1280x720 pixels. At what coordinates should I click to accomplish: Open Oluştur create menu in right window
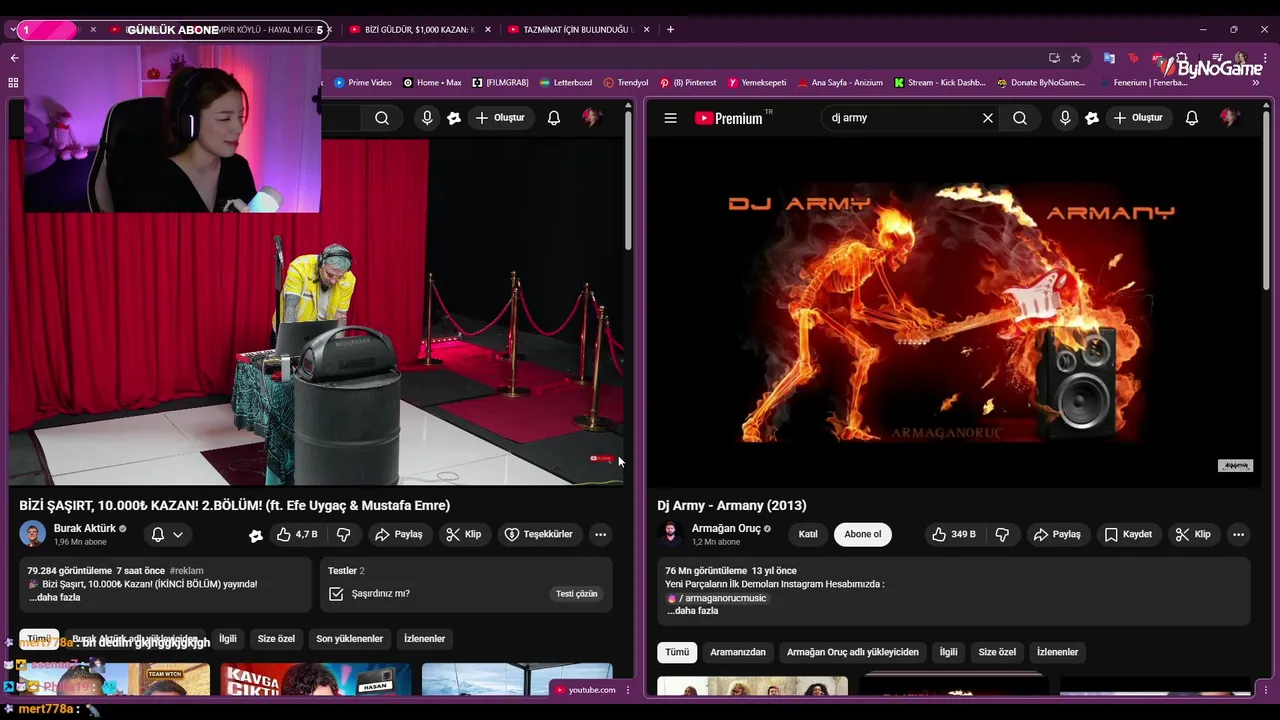coord(1138,118)
